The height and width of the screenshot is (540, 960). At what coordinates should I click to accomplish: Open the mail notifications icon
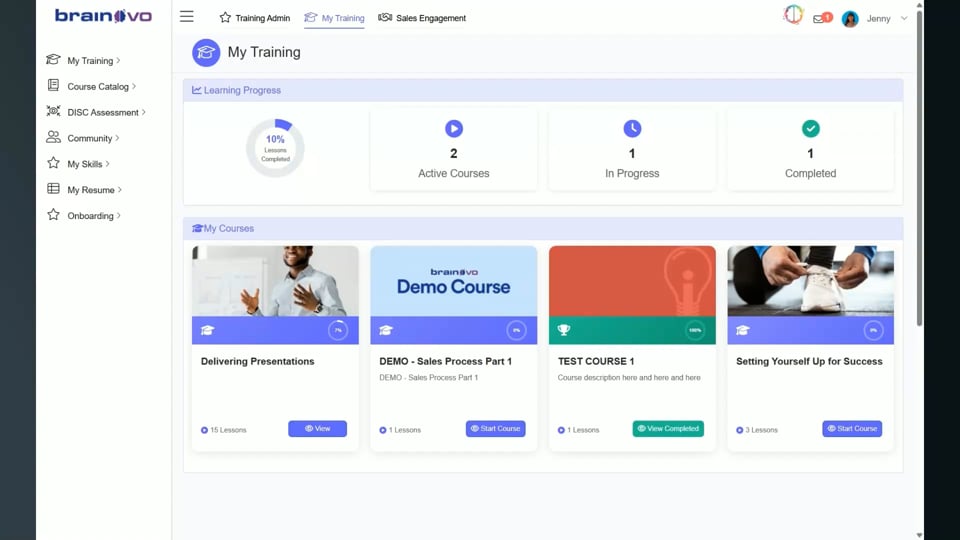click(x=818, y=19)
